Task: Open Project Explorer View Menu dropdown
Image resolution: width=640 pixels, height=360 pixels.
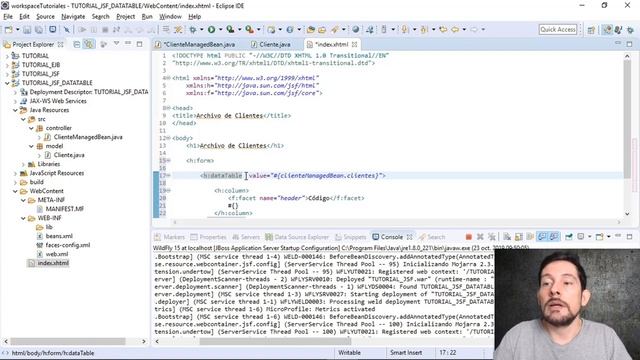Action: [116, 44]
